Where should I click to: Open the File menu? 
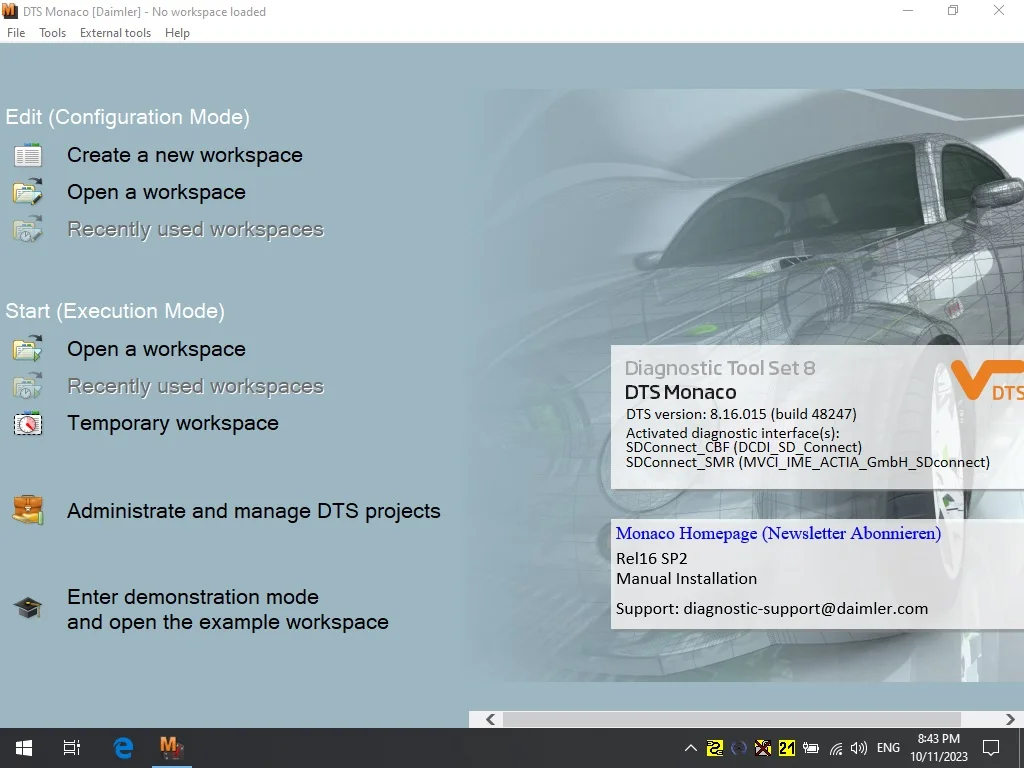(x=16, y=33)
